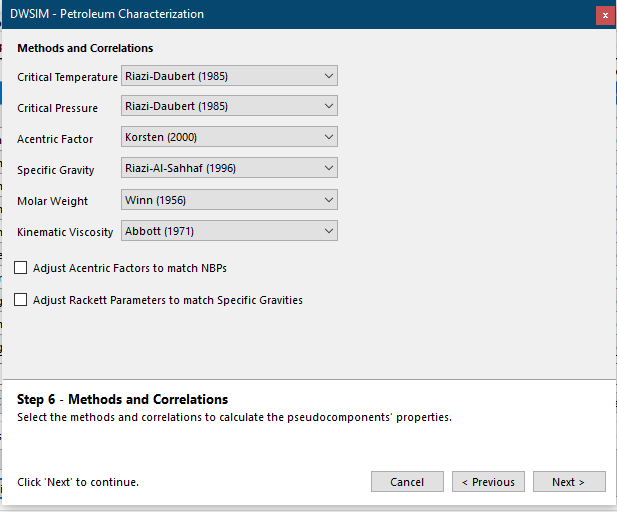This screenshot has width=617, height=512.
Task: Click the Adjust Rackett Parameters label text
Action: click(x=168, y=300)
